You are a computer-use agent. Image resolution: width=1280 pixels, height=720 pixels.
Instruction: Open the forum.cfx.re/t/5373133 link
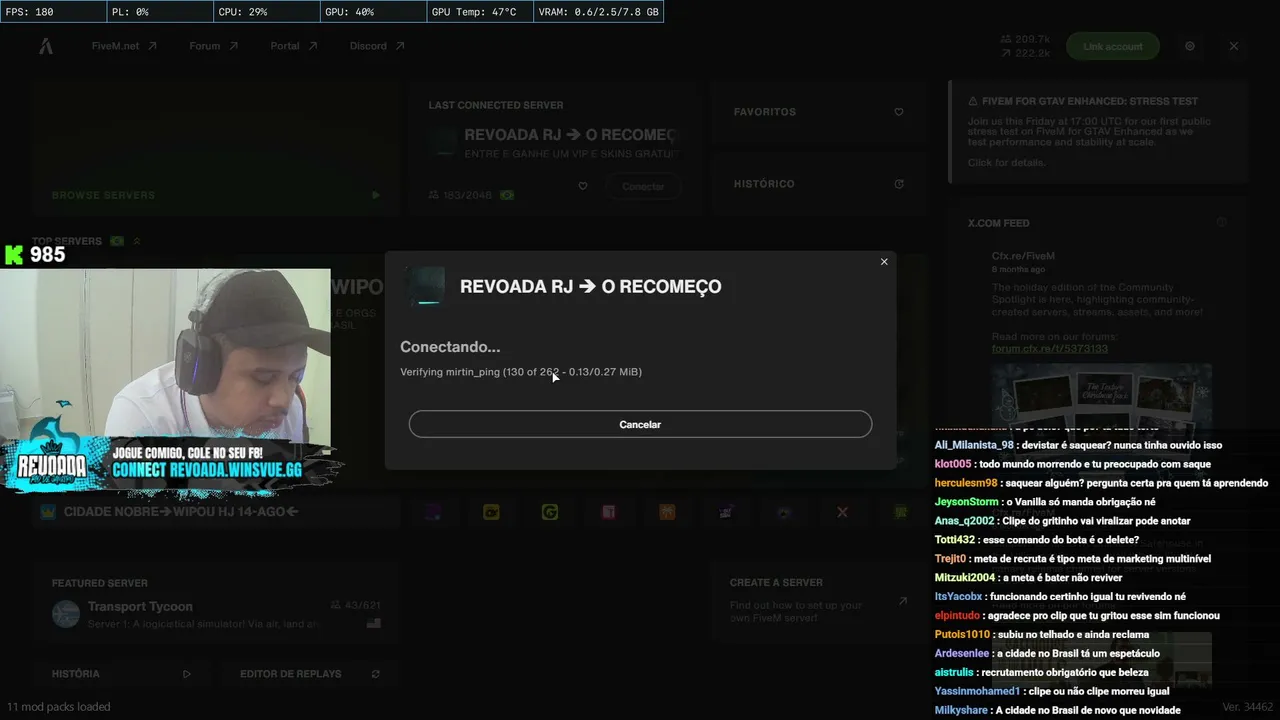click(1050, 348)
